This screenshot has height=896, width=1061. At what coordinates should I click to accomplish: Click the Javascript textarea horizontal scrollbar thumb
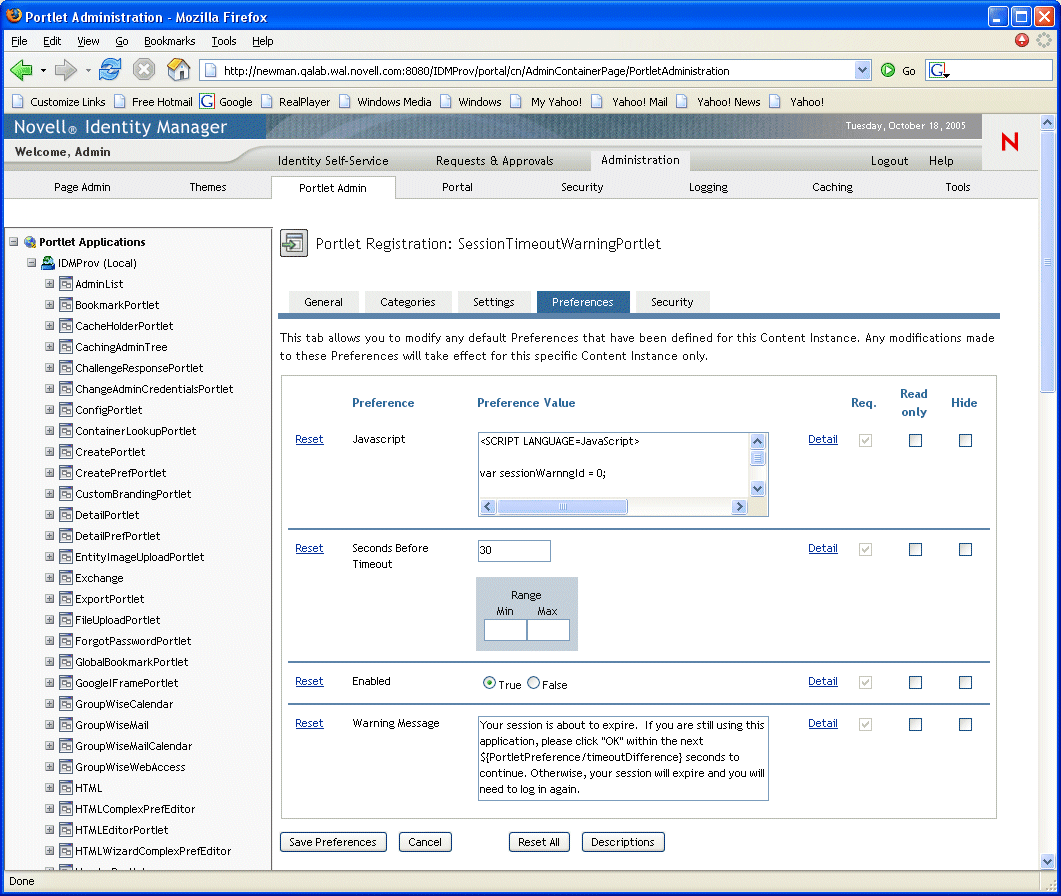pyautogui.click(x=562, y=506)
